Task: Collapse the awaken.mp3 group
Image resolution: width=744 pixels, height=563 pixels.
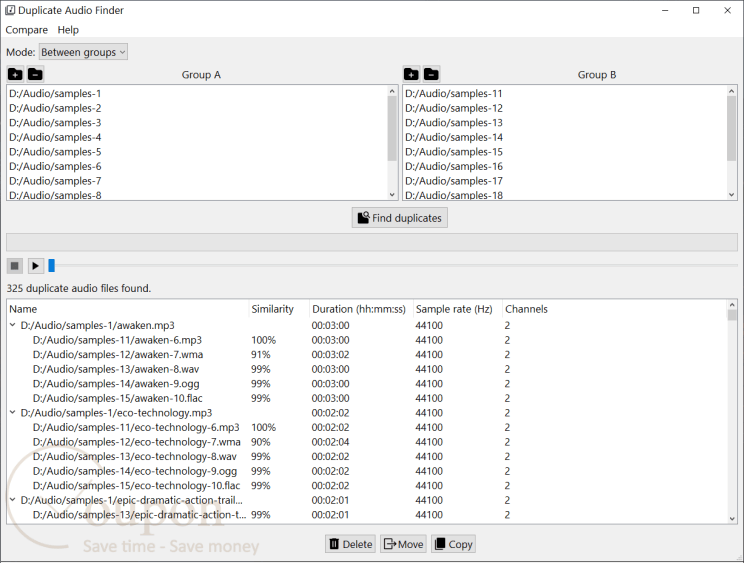Action: click(x=13, y=325)
